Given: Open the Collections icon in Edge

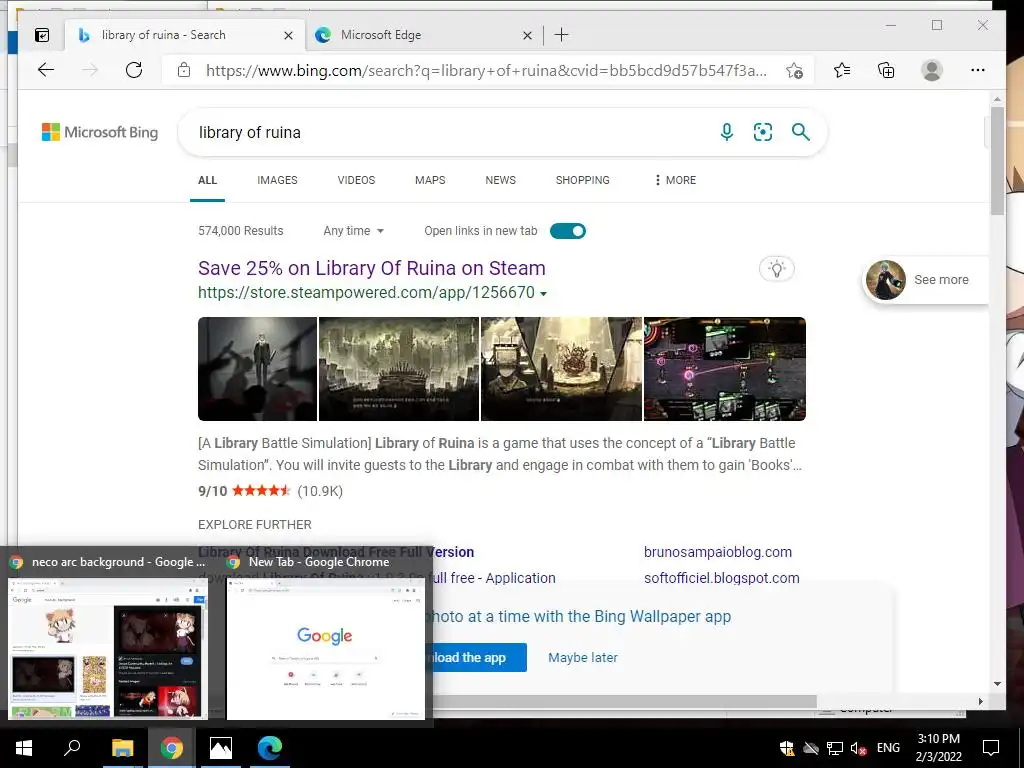Looking at the screenshot, I should click(886, 70).
